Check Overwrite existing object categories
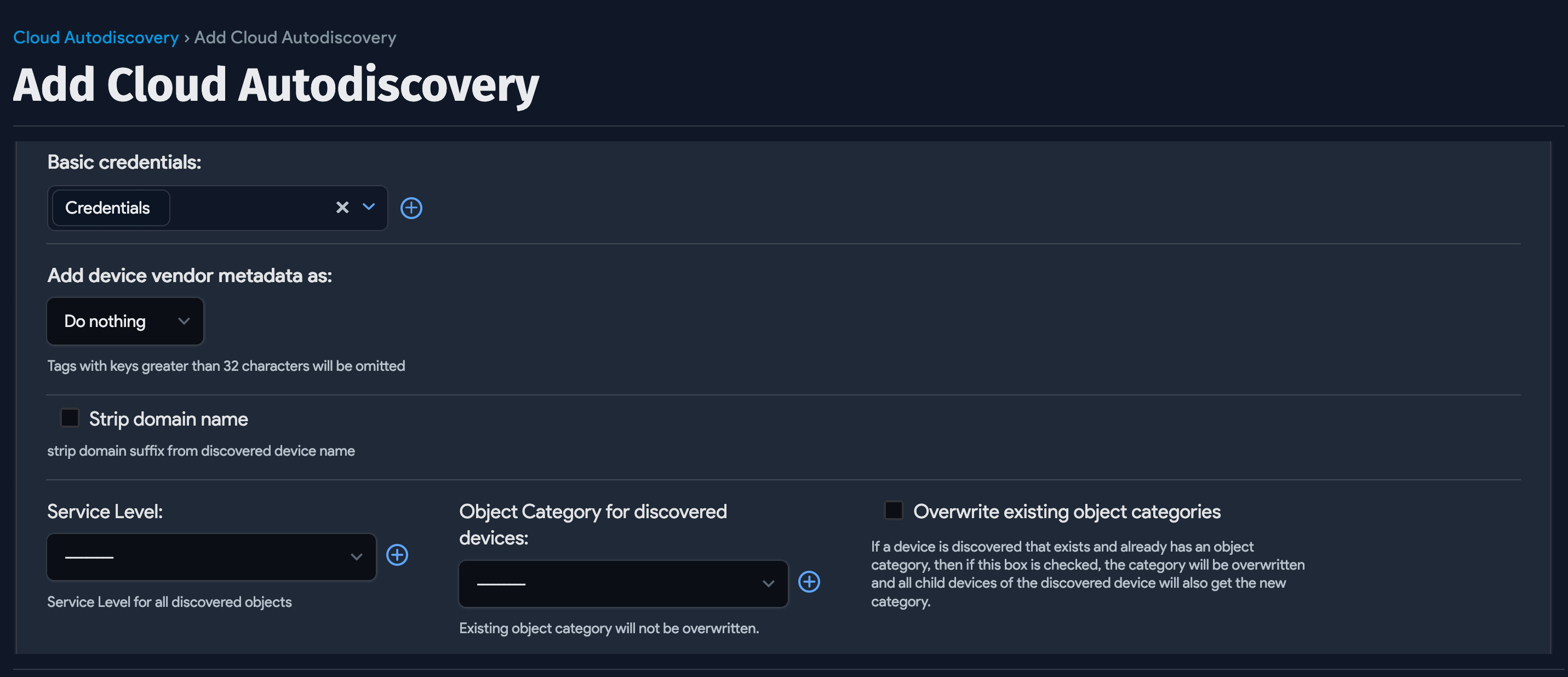This screenshot has height=677, width=1568. (893, 511)
